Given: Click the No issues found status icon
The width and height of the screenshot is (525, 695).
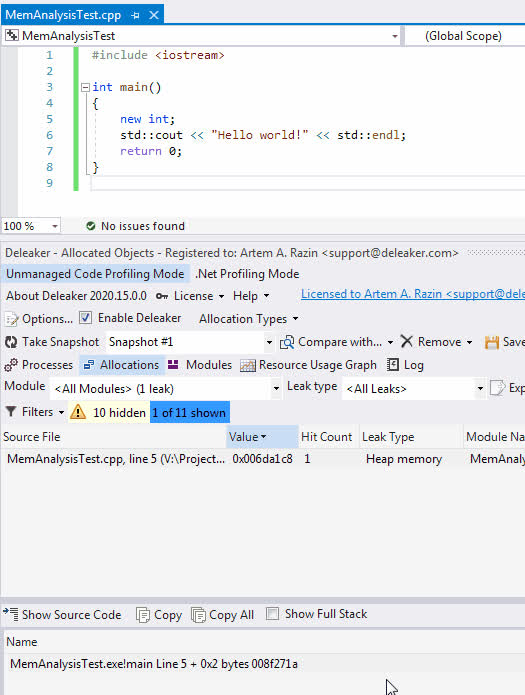Looking at the screenshot, I should [90, 226].
